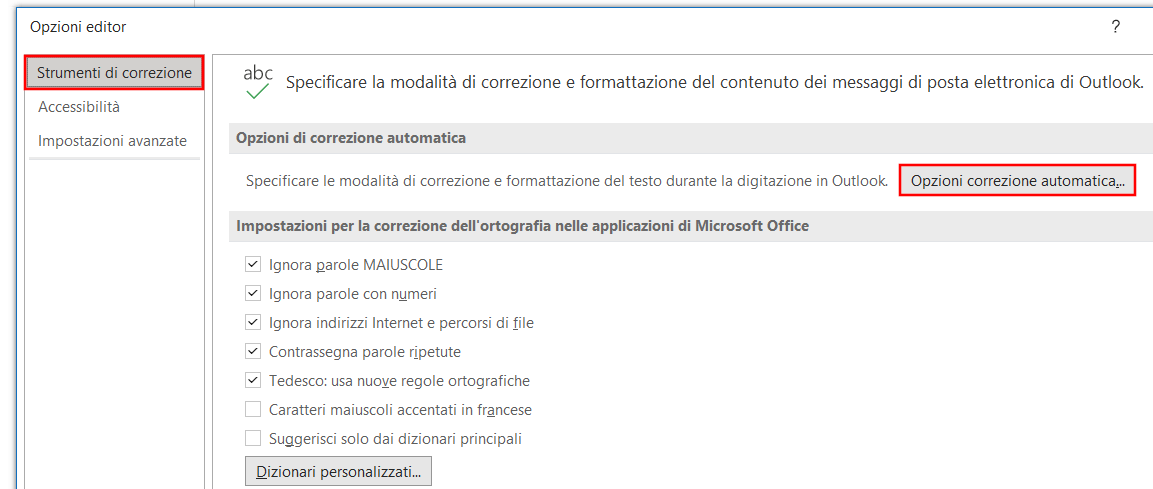
Task: Click the Impostazioni per la correzione dell'ortografia header
Action: (x=522, y=226)
